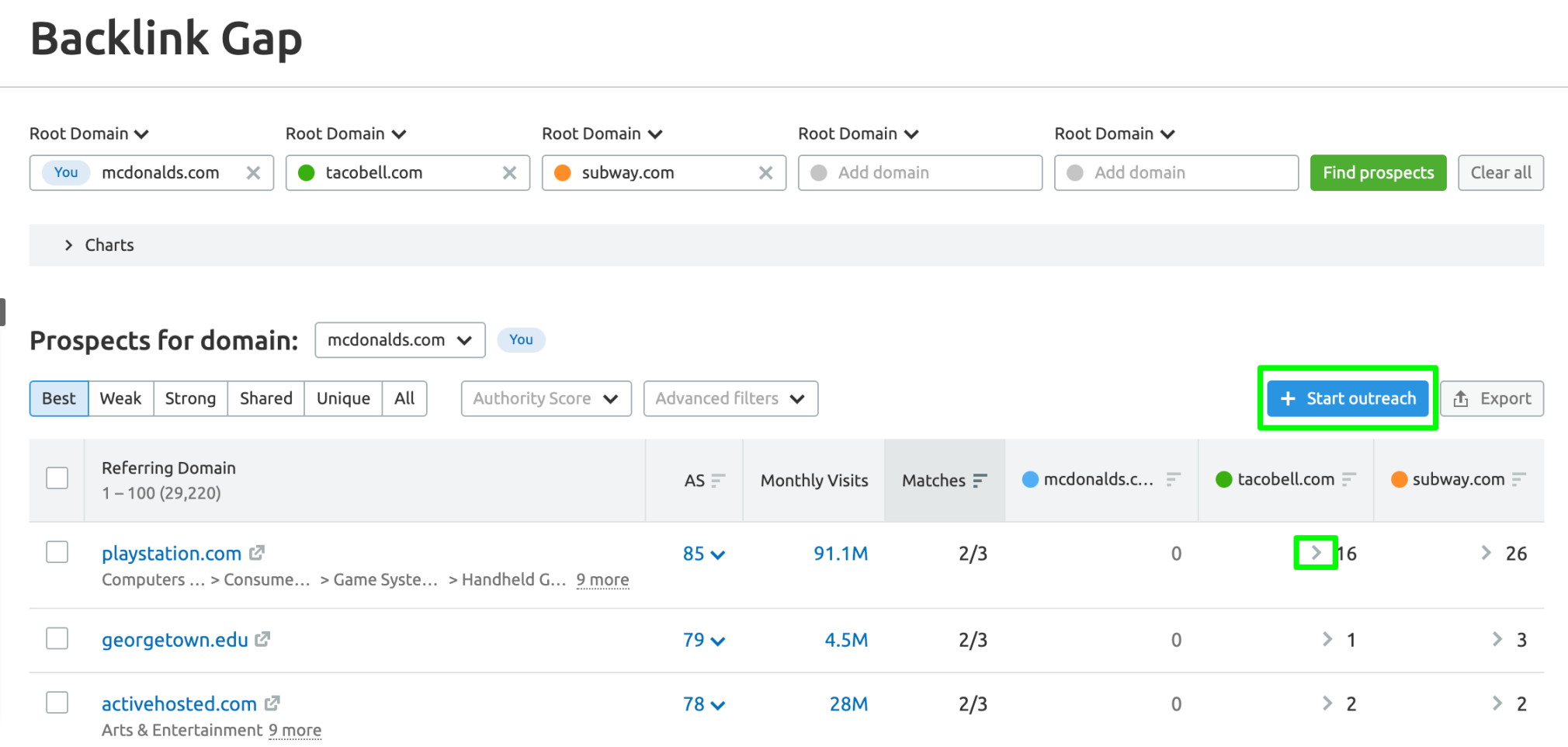Image resolution: width=1568 pixels, height=747 pixels.
Task: Sort by Matches column icon
Action: coord(980,481)
